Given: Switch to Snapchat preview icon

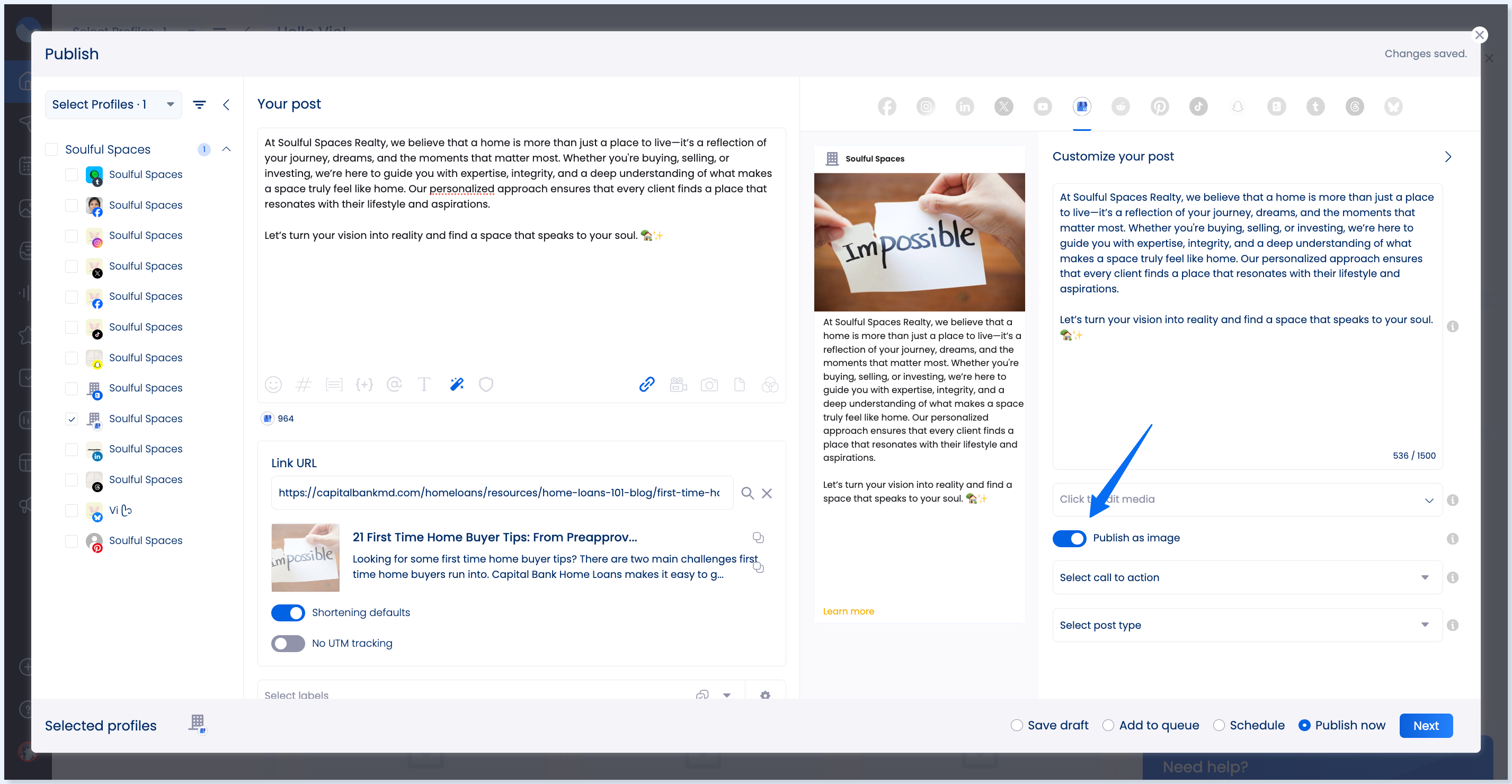Looking at the screenshot, I should coord(1237,106).
